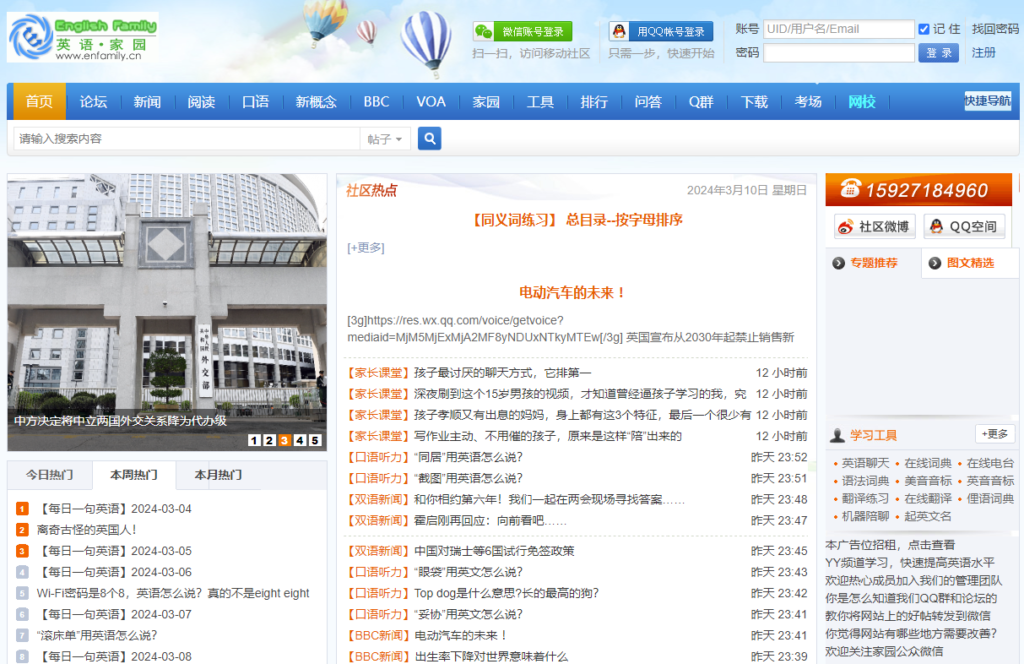Image resolution: width=1024 pixels, height=664 pixels.
Task: Expand the 快捷导航 quick navigation menu
Action: coord(987,101)
